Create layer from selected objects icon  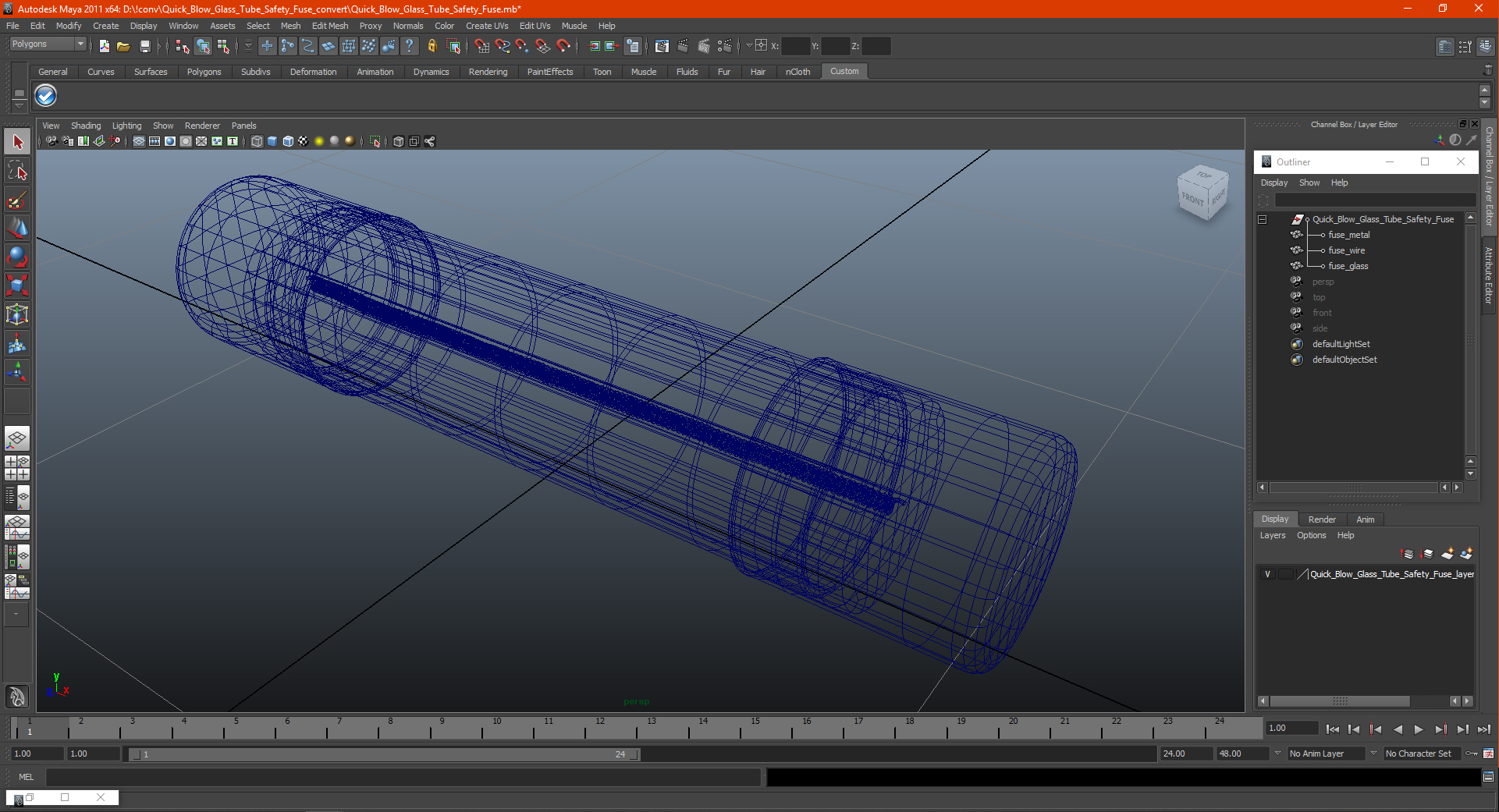[1466, 554]
